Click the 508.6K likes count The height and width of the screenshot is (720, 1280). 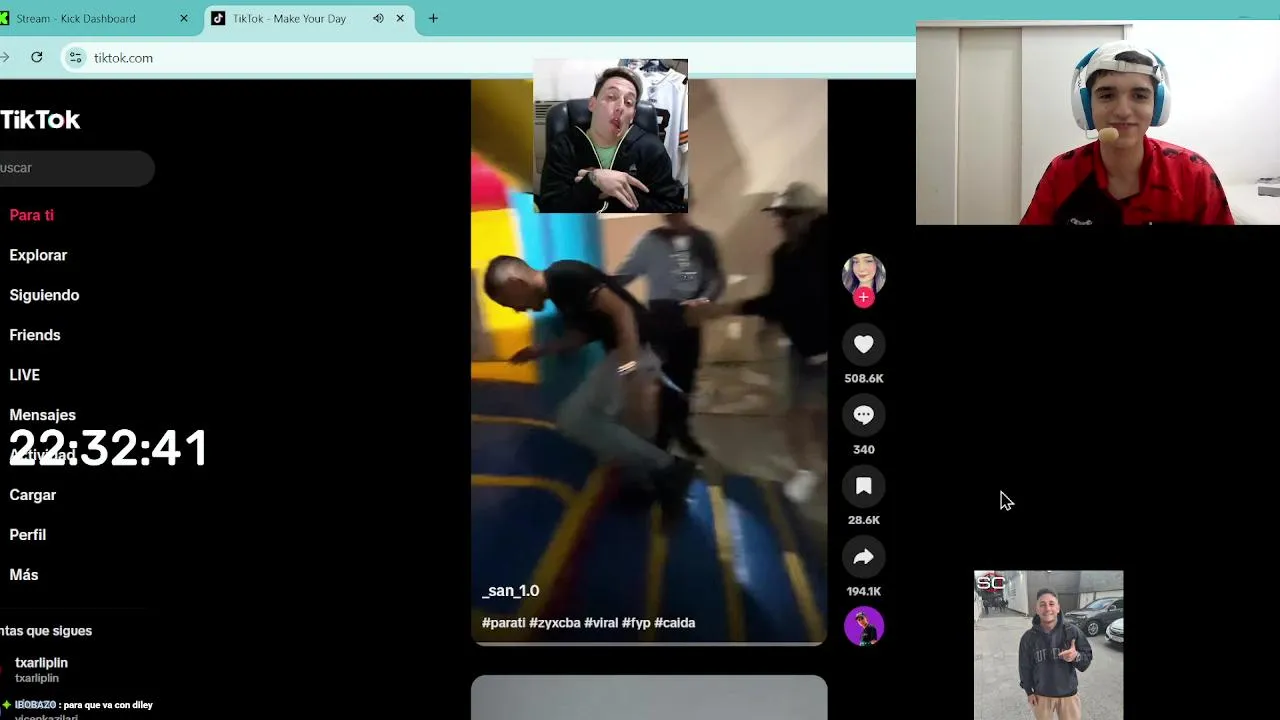coord(863,379)
